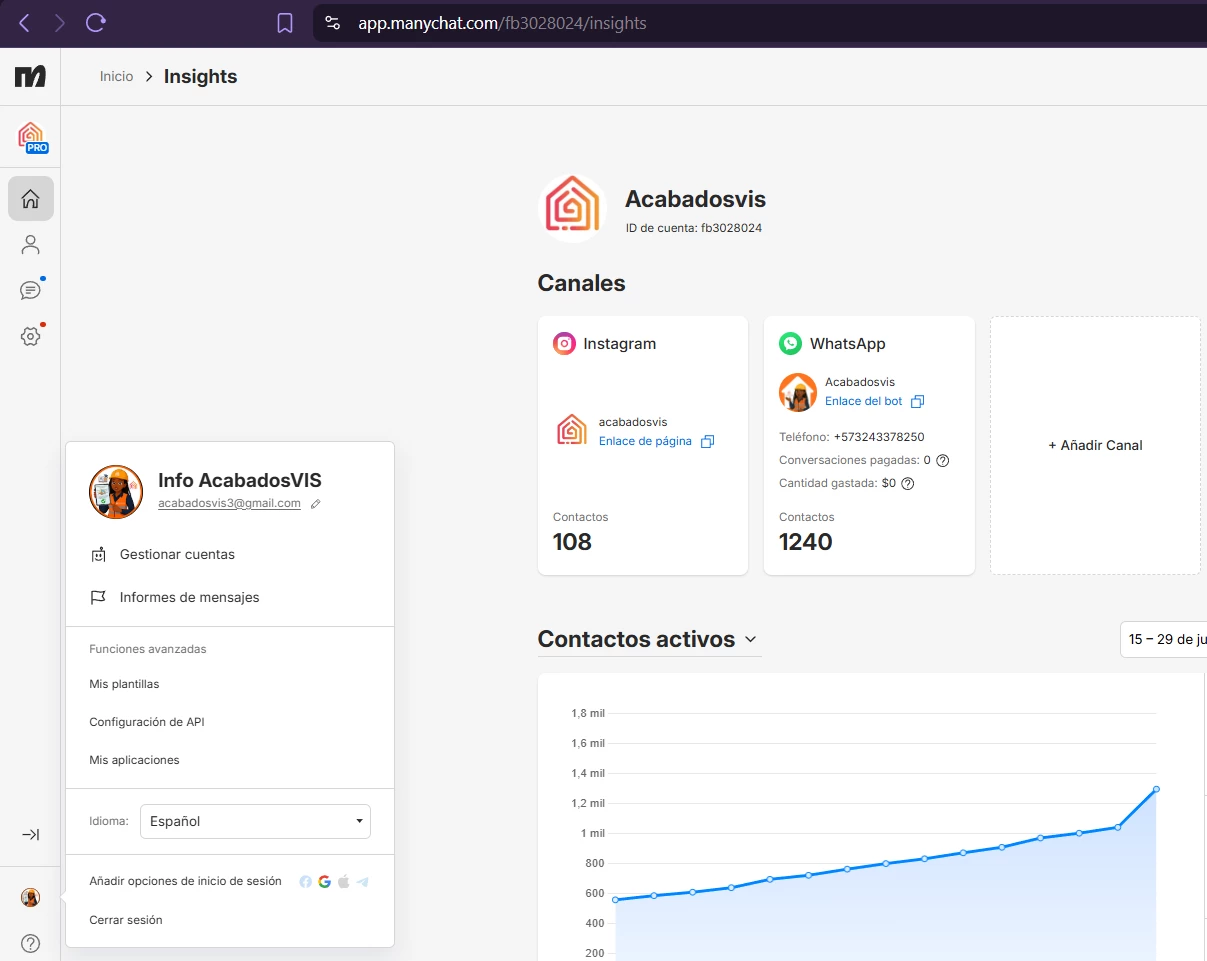Go to Home in sidebar
1207x961 pixels.
pyautogui.click(x=31, y=198)
